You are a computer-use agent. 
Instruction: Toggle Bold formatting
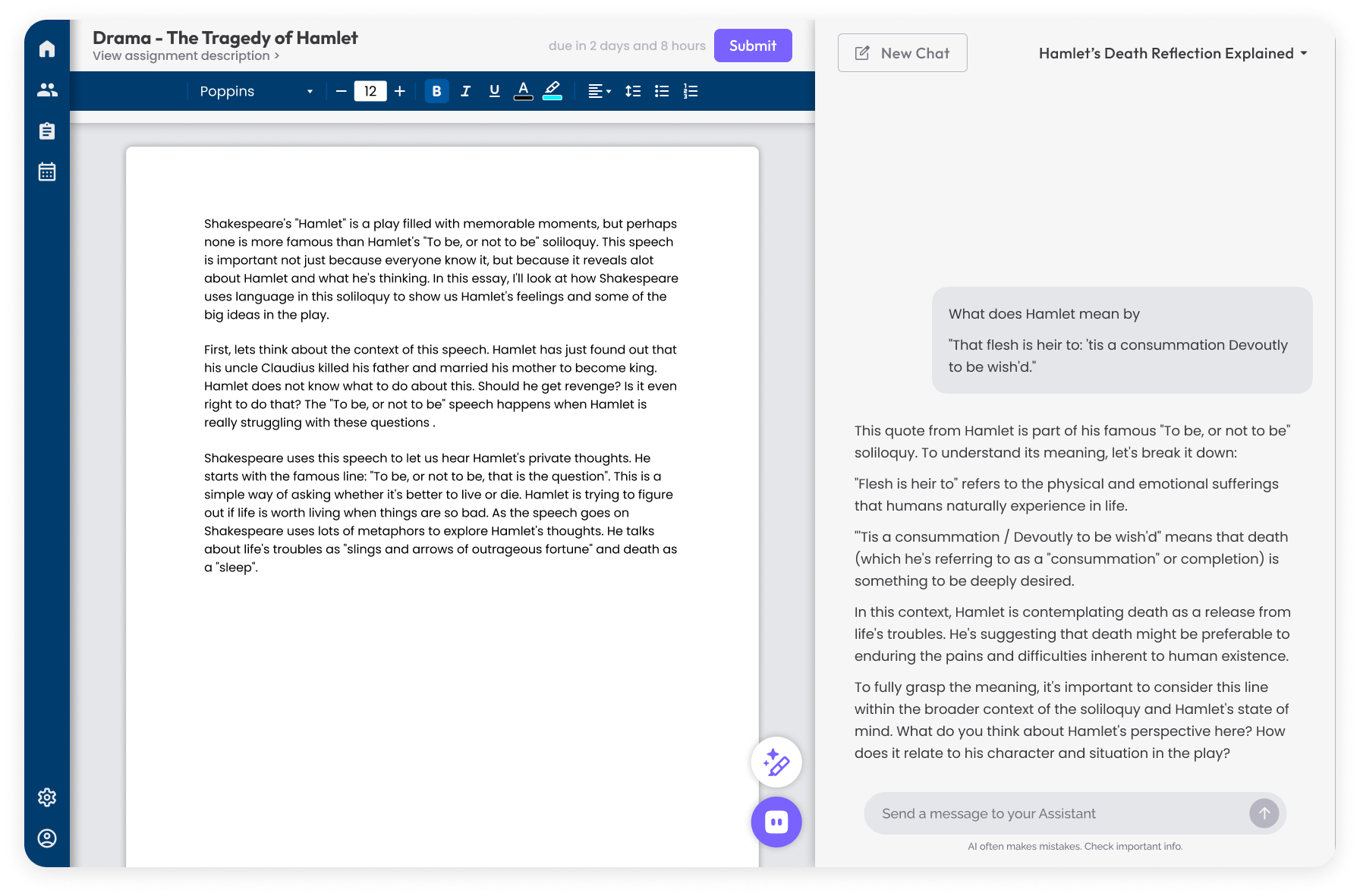coord(436,92)
